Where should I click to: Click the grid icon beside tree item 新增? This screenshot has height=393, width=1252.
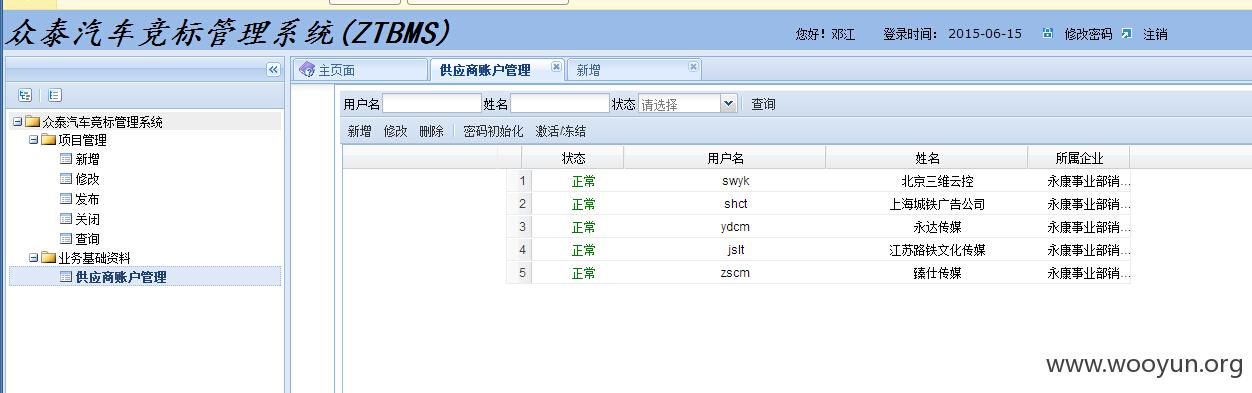pyautogui.click(x=66, y=158)
